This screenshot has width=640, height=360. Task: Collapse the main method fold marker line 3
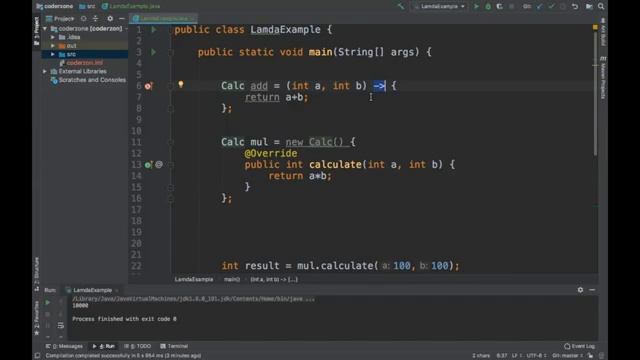pos(171,52)
